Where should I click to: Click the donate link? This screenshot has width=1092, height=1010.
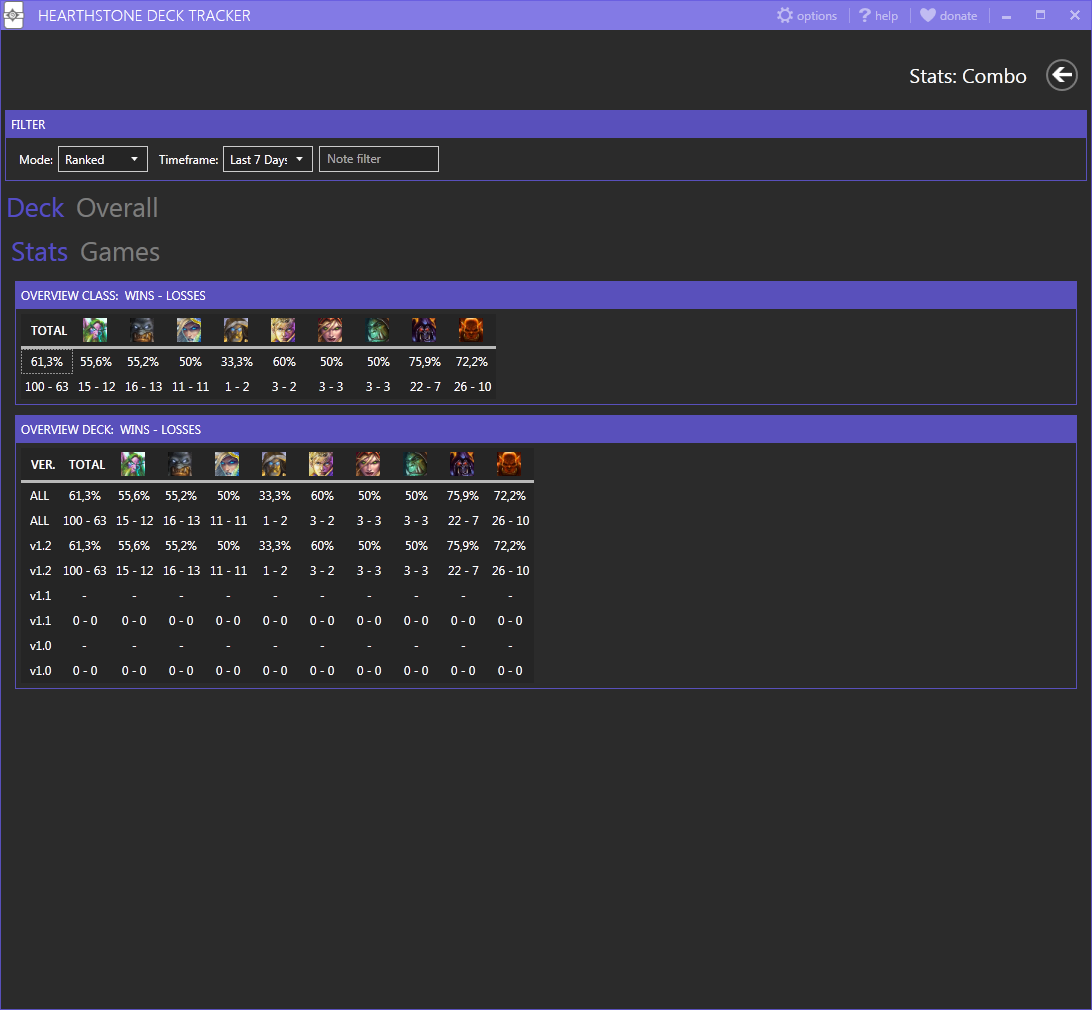tap(948, 16)
